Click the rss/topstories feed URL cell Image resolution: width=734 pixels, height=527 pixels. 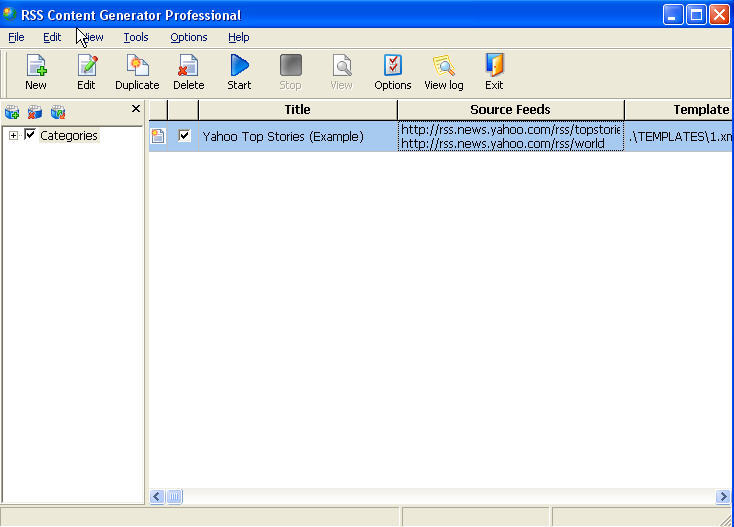coord(511,136)
